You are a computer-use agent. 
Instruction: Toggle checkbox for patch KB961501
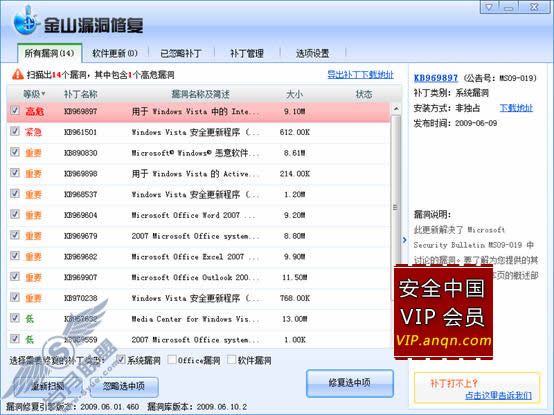pyautogui.click(x=15, y=131)
